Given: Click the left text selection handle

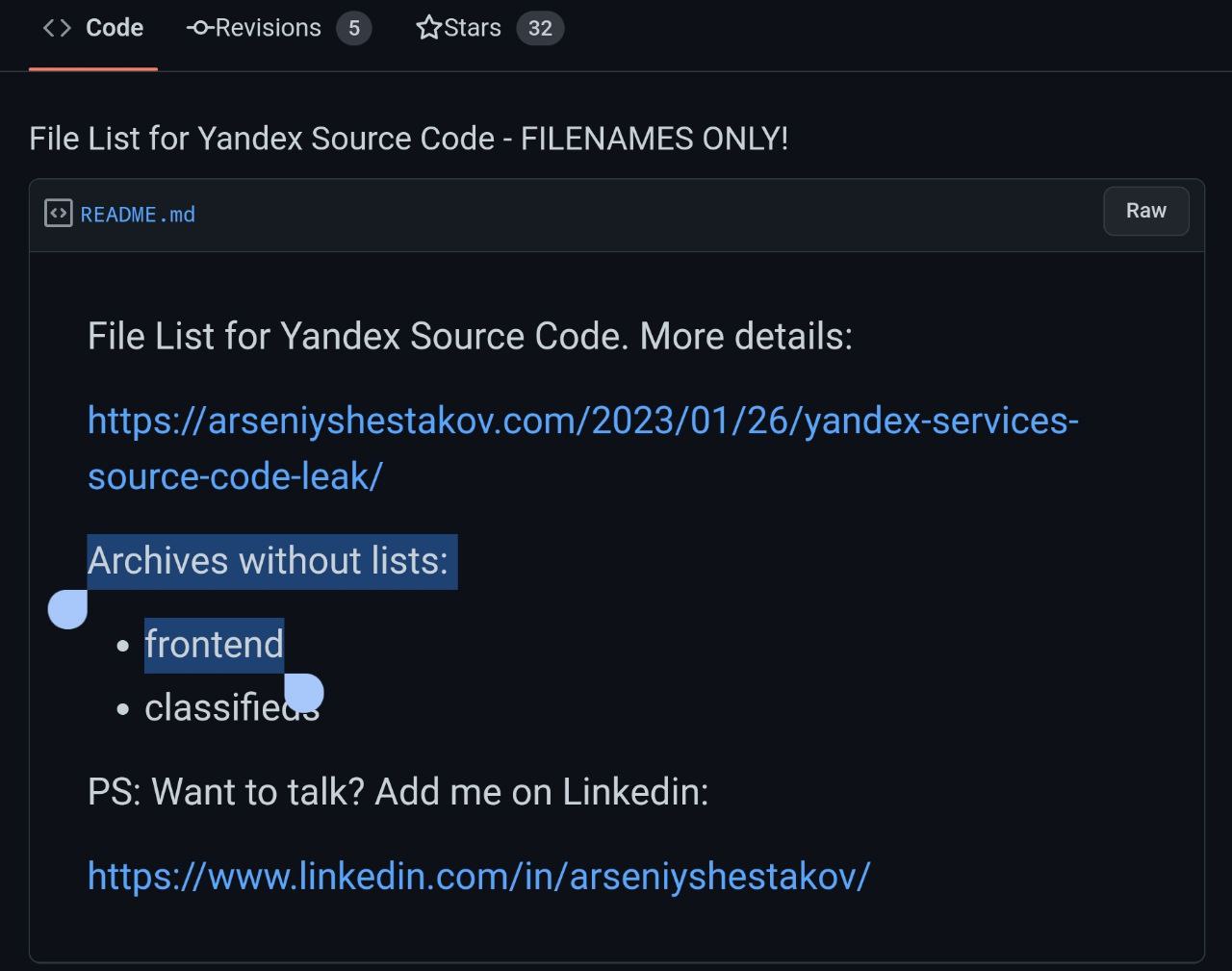Looking at the screenshot, I should [68, 609].
